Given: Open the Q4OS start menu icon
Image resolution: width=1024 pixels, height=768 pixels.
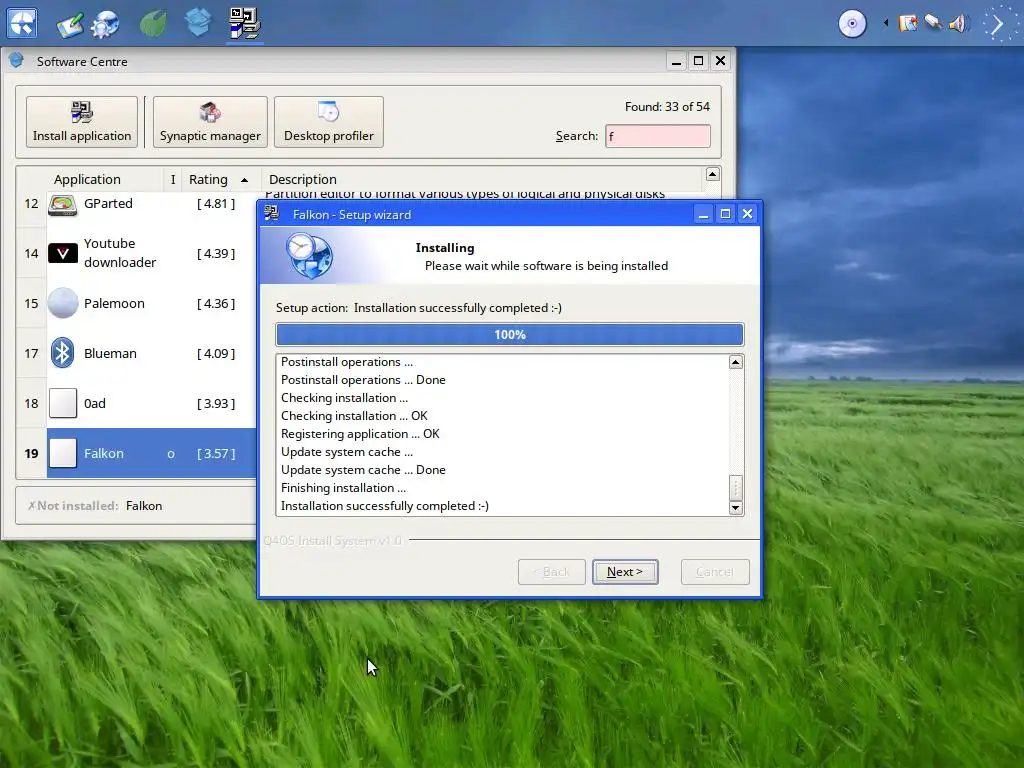Looking at the screenshot, I should click(x=22, y=23).
